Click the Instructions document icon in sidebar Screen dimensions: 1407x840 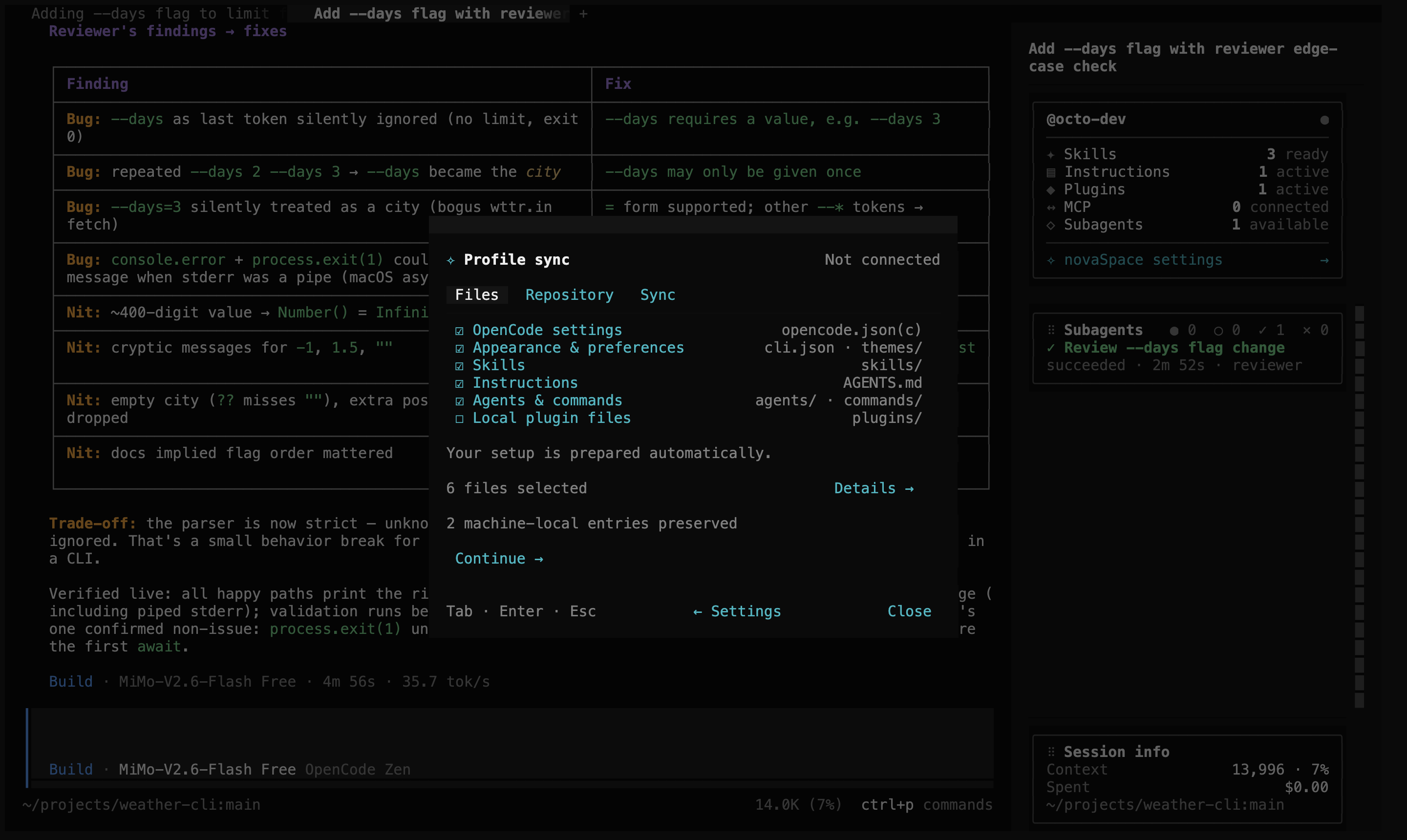pos(1051,172)
